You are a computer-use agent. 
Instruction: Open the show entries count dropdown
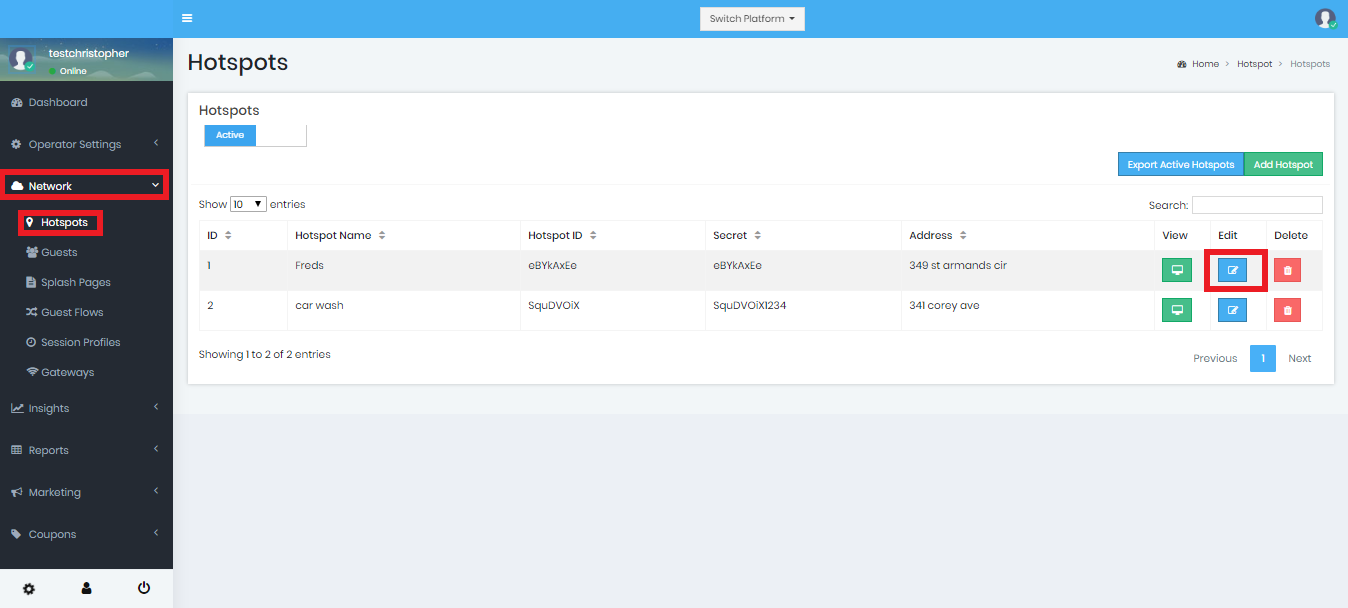(248, 204)
